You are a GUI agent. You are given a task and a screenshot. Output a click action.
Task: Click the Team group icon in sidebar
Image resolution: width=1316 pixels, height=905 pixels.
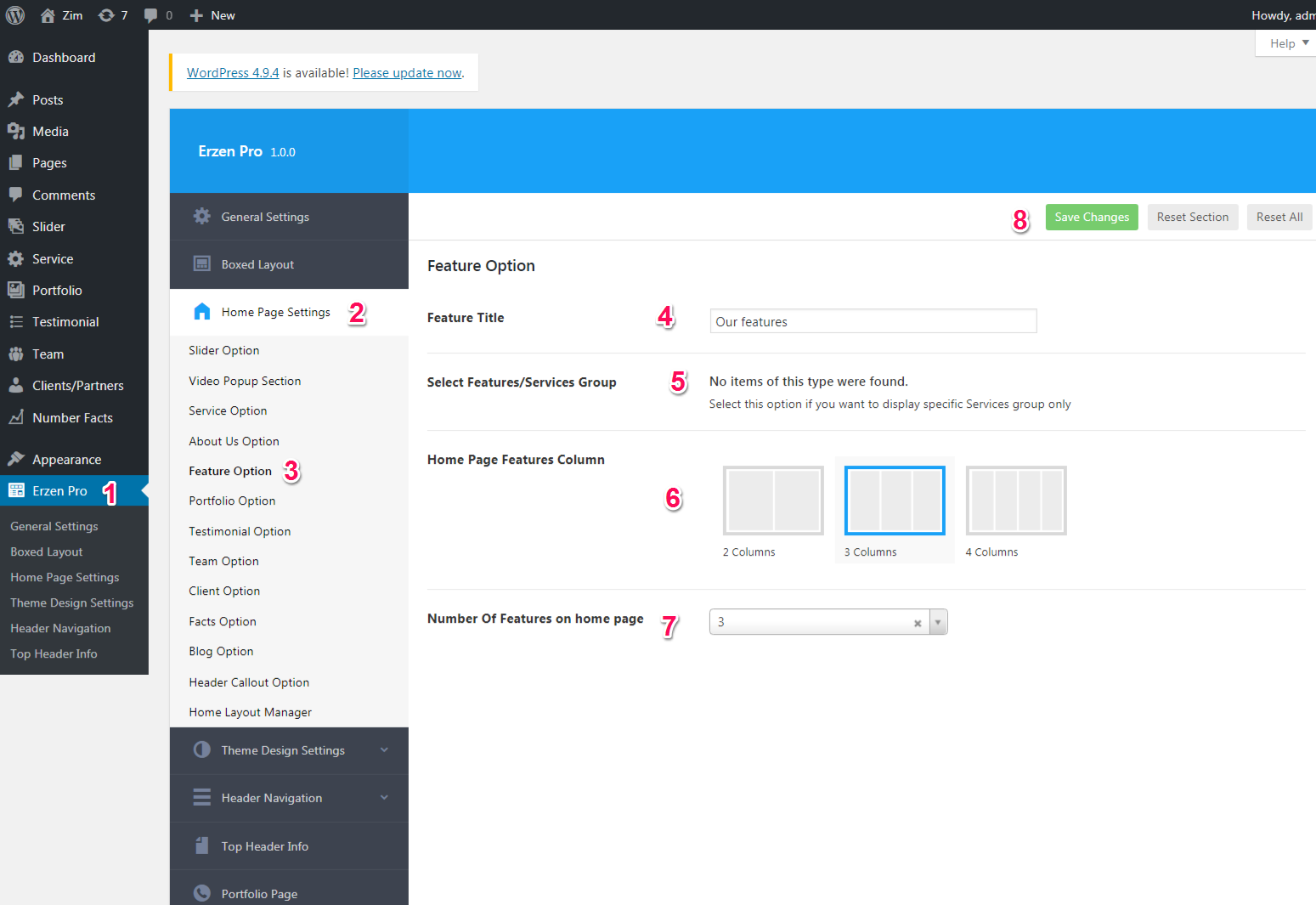tap(15, 354)
